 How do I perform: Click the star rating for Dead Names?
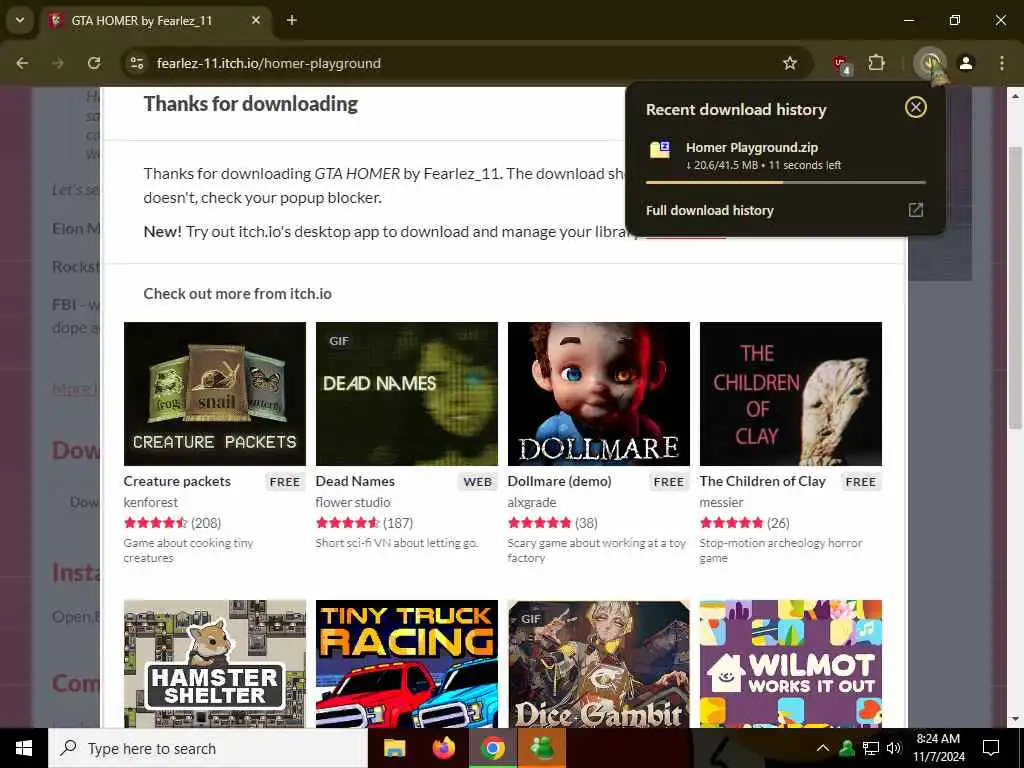coord(348,522)
